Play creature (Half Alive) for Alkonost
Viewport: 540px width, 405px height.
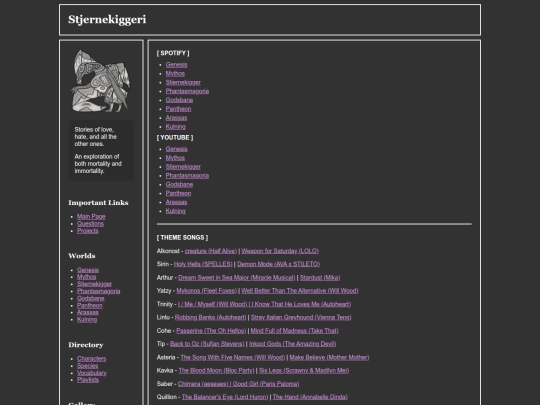(x=211, y=251)
